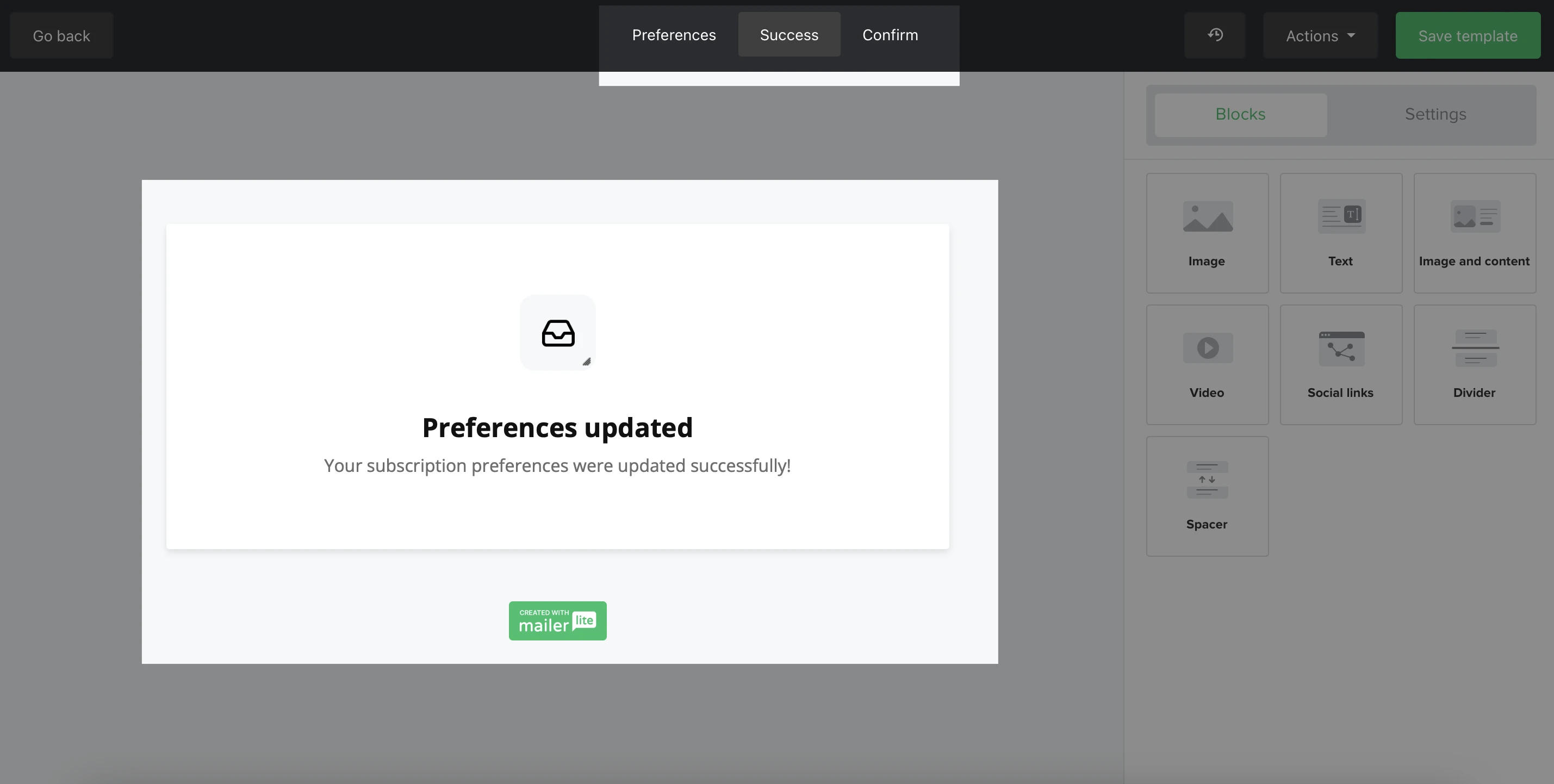The image size is (1554, 784).
Task: Click the Save template button
Action: click(x=1467, y=35)
